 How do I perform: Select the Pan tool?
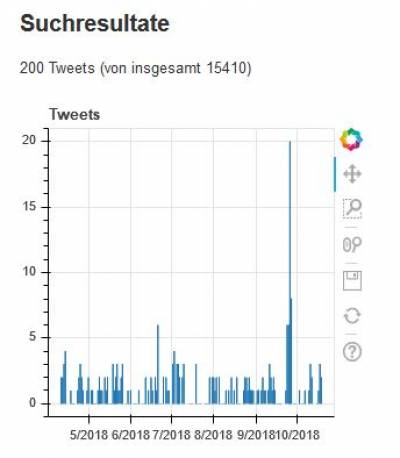(x=352, y=174)
